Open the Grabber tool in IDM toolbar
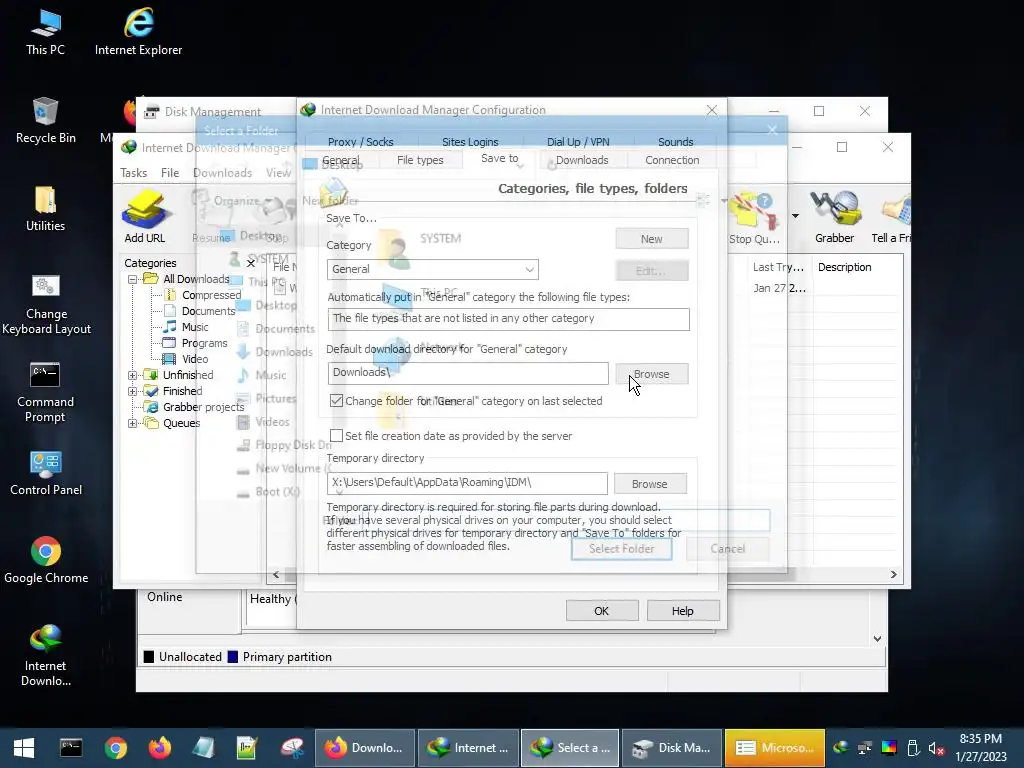The image size is (1024, 768). 835,218
